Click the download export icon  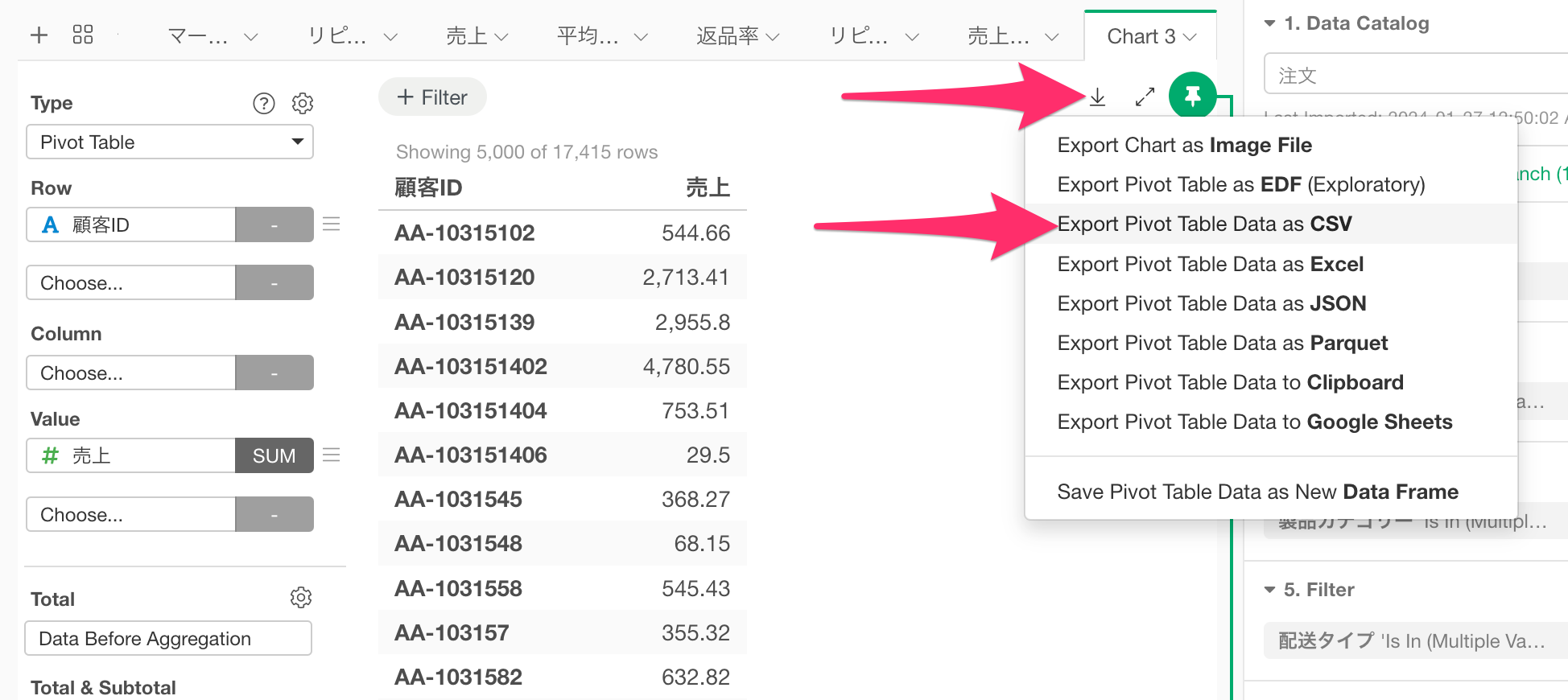[1097, 97]
